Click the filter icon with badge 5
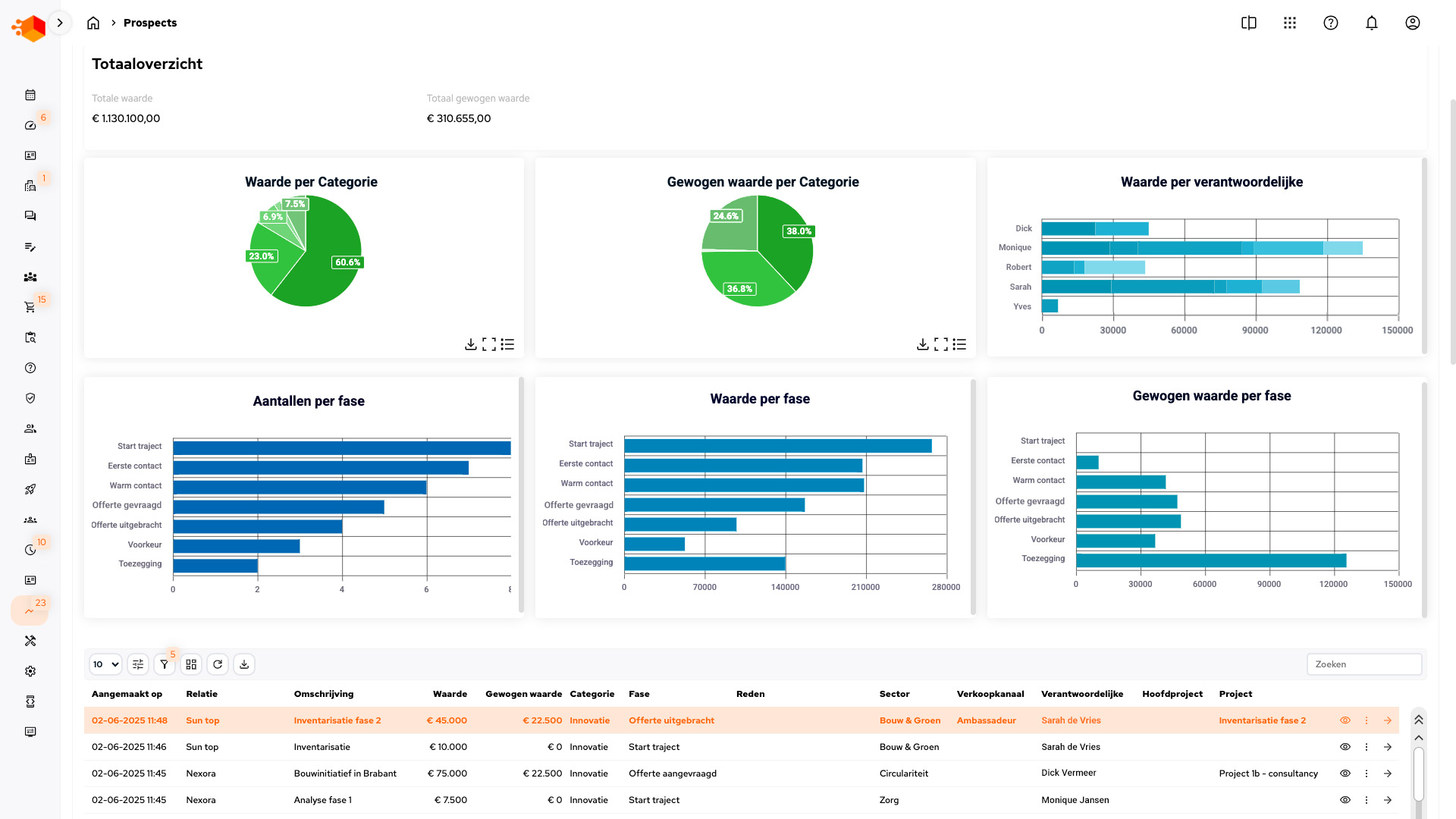 coord(164,664)
